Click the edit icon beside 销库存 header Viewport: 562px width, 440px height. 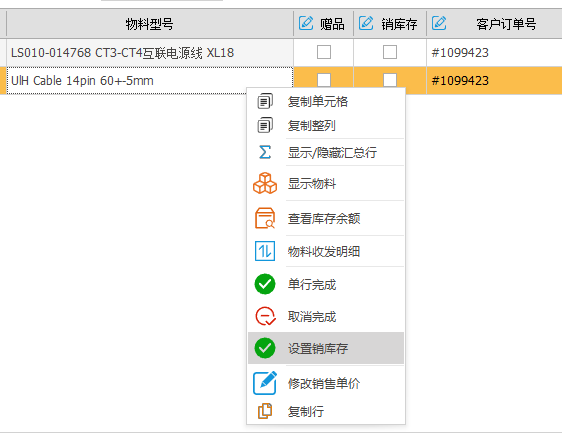[x=366, y=24]
